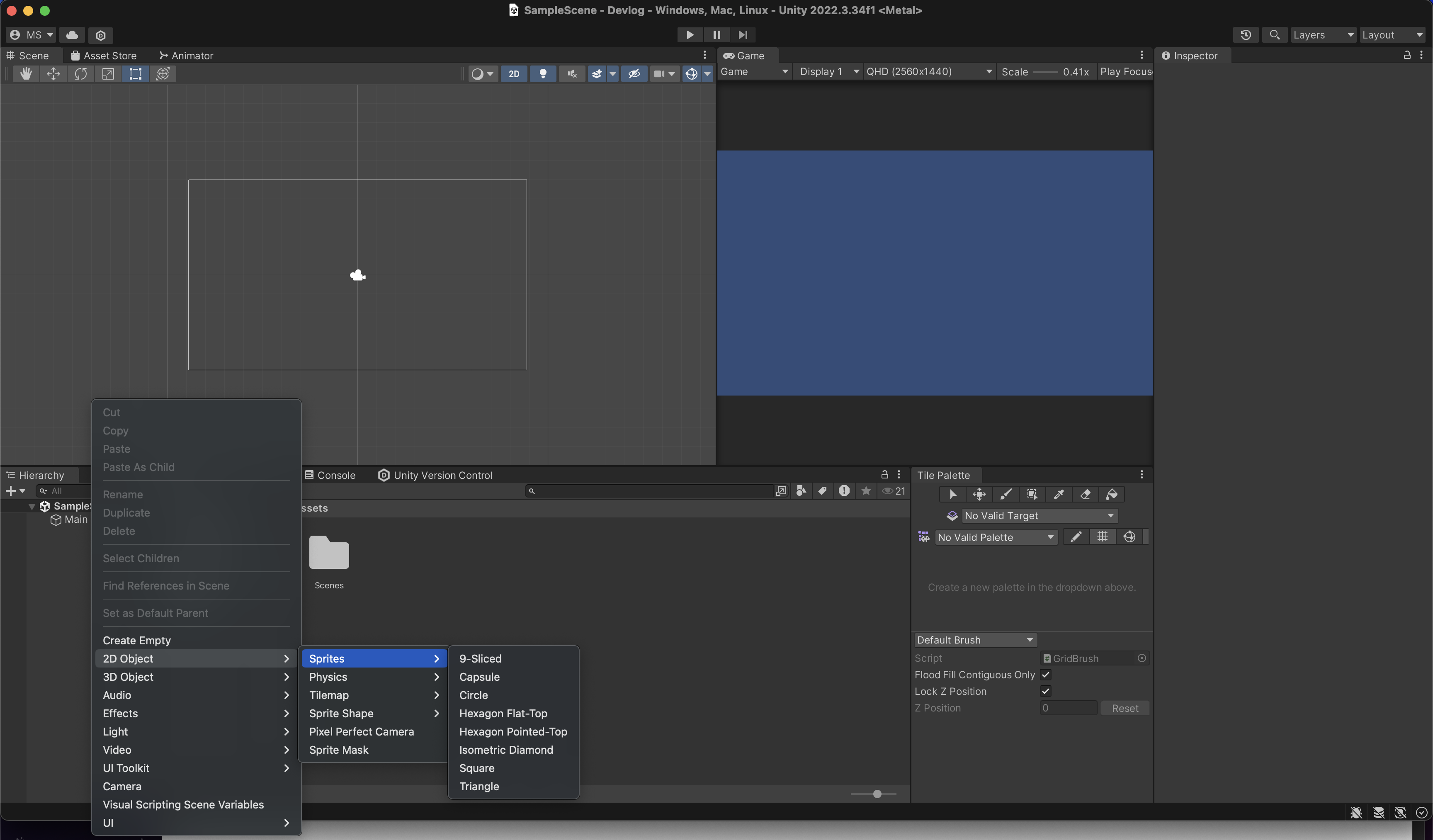Select the Rotate tool in scene toolbar
Viewport: 1433px width, 840px height.
pyautogui.click(x=80, y=73)
